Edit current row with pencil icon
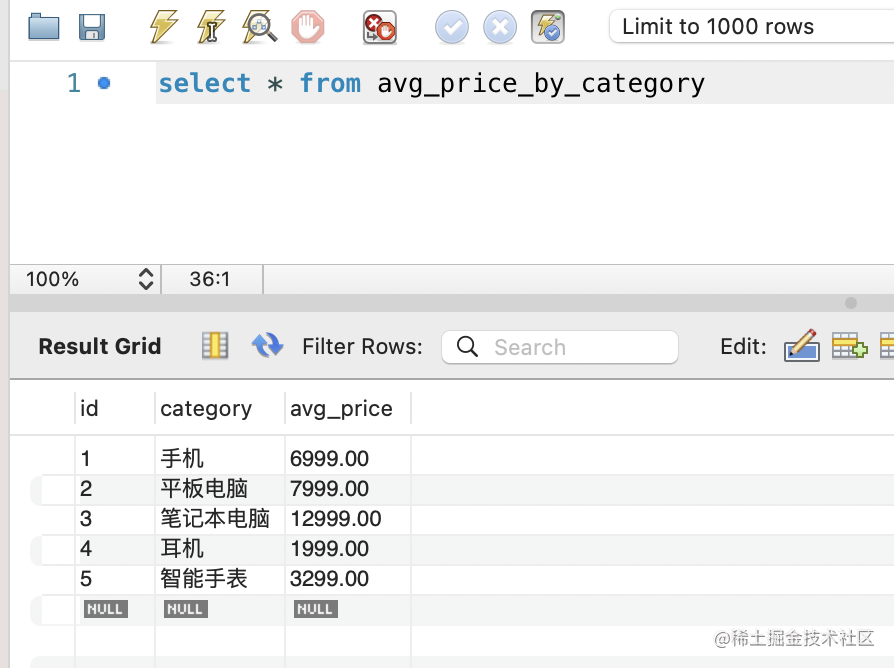Viewport: 894px width, 668px height. [x=802, y=346]
